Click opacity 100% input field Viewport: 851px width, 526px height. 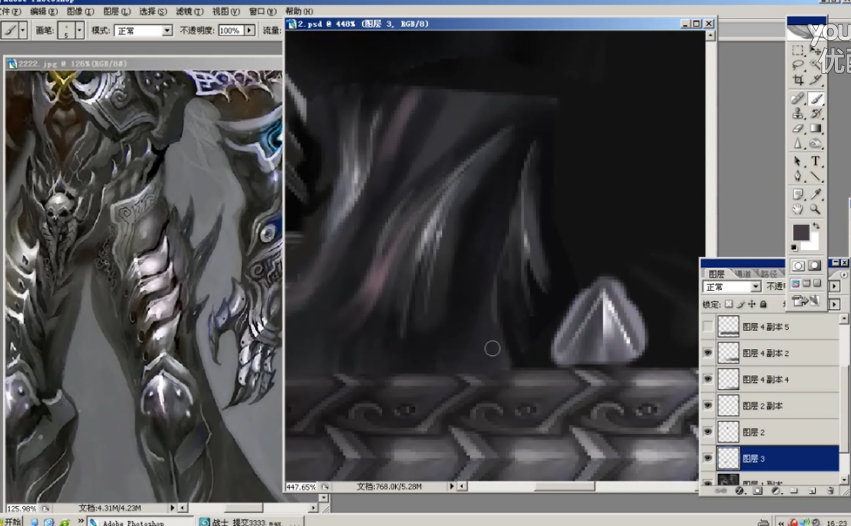[x=231, y=30]
